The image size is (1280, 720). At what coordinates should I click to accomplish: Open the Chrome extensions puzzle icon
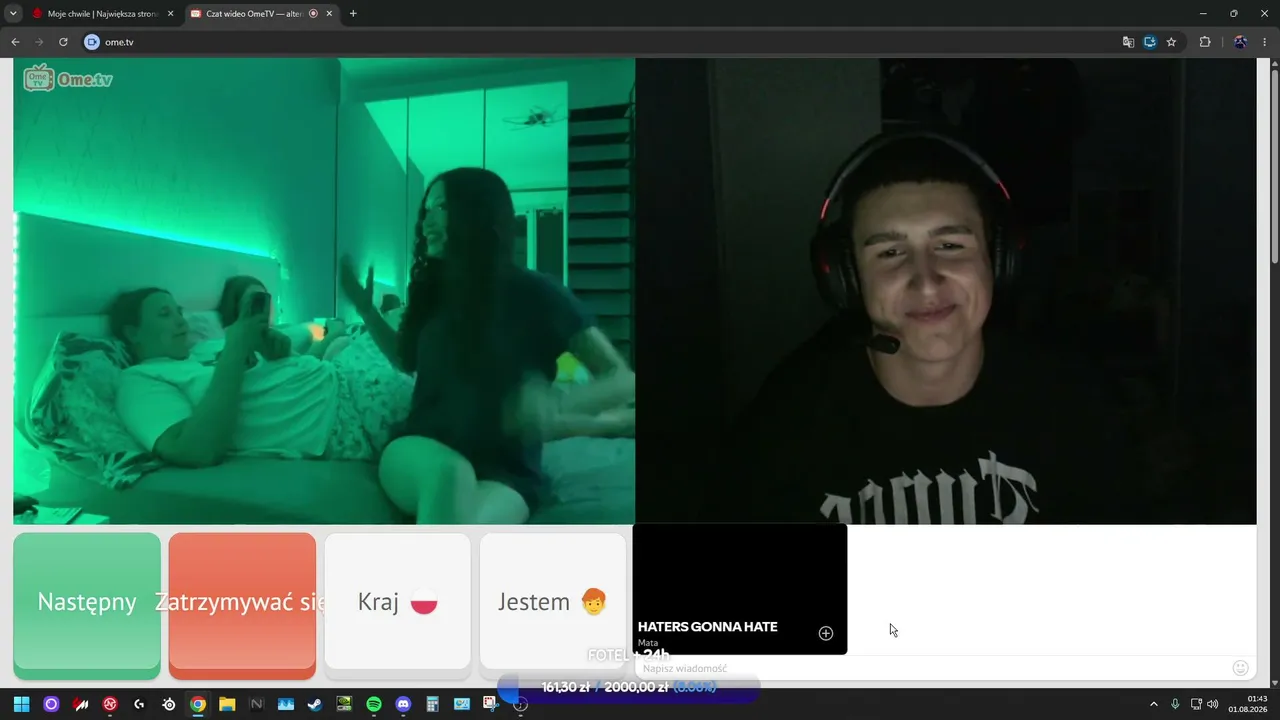tap(1204, 42)
